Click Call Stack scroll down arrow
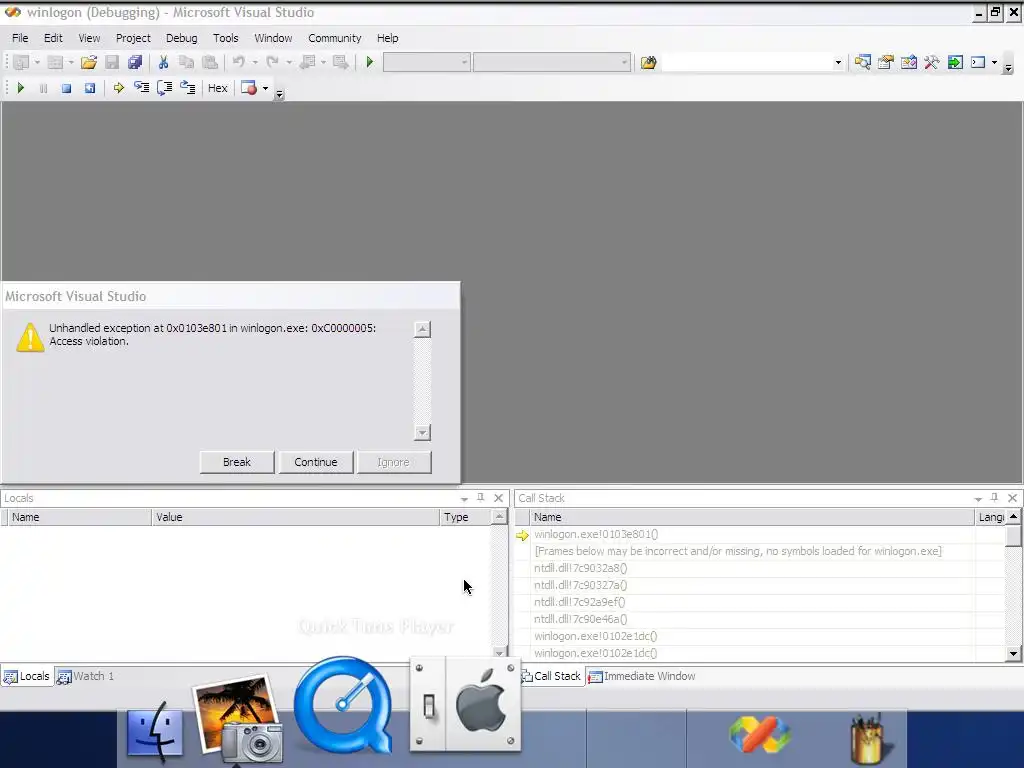The image size is (1024, 768). pyautogui.click(x=1013, y=653)
